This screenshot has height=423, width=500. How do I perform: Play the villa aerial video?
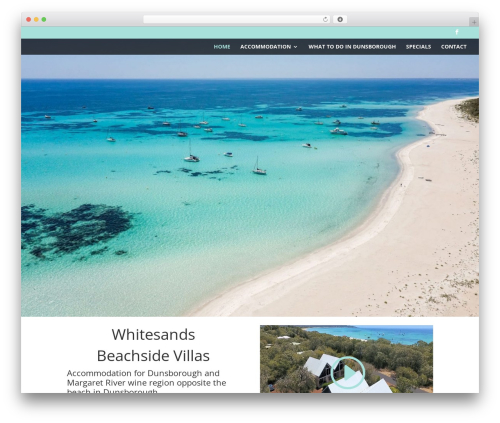click(348, 373)
